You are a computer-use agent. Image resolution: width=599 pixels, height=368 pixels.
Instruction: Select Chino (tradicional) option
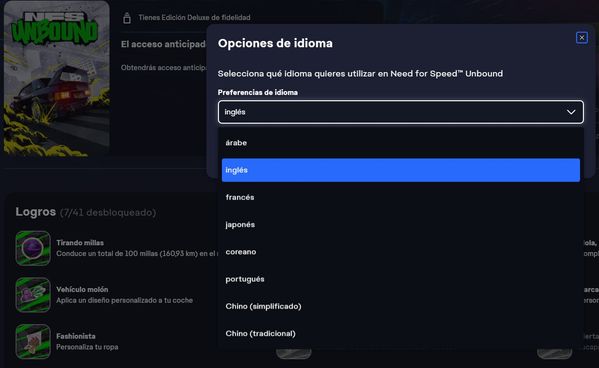click(401, 334)
